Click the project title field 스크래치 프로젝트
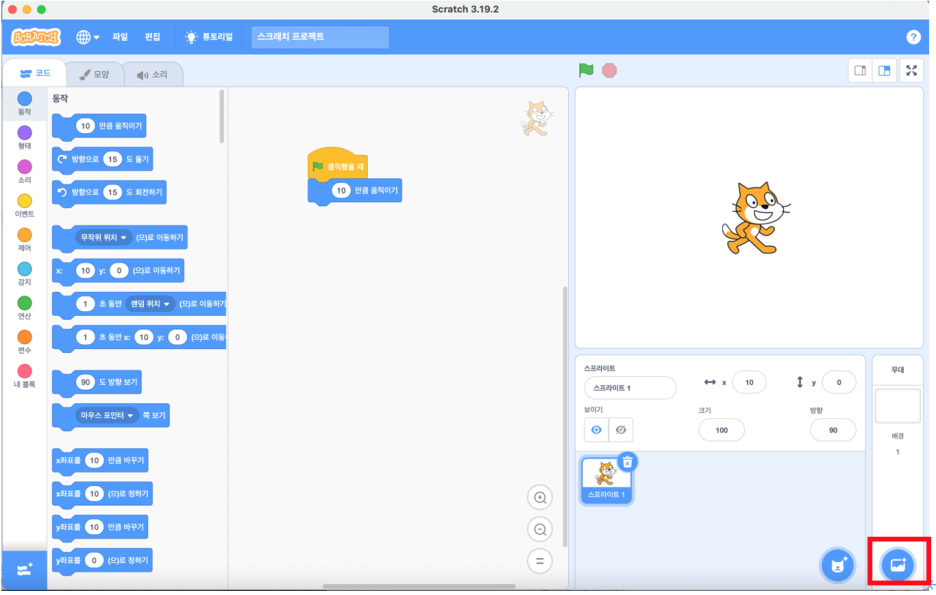Image resolution: width=936 pixels, height=595 pixels. (x=320, y=37)
